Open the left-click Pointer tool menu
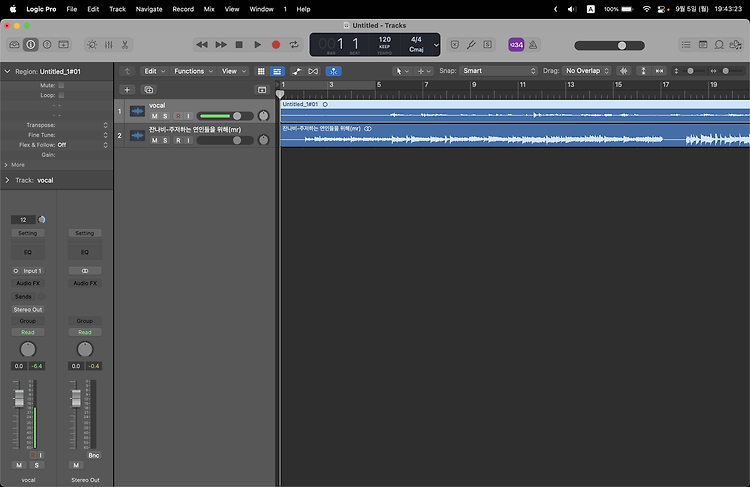The height and width of the screenshot is (487, 750). (x=401, y=71)
